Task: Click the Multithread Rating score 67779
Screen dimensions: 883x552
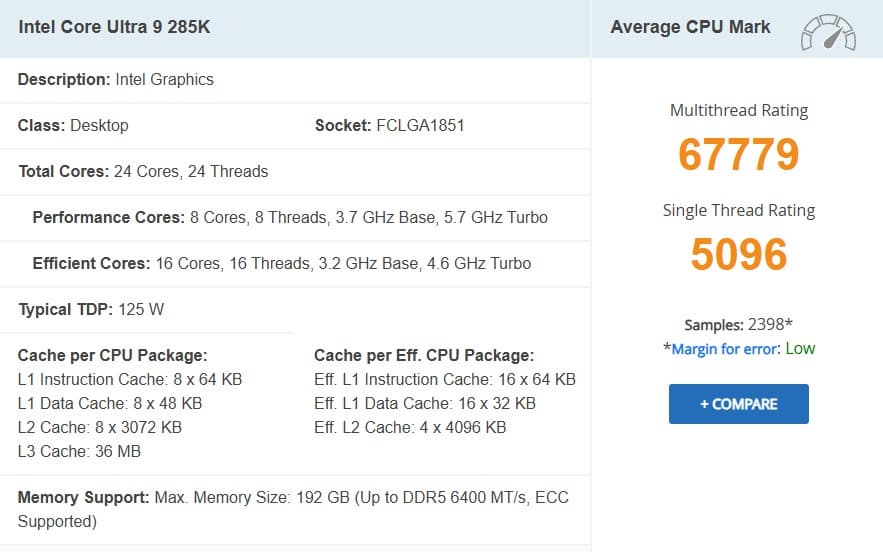Action: pyautogui.click(x=738, y=155)
